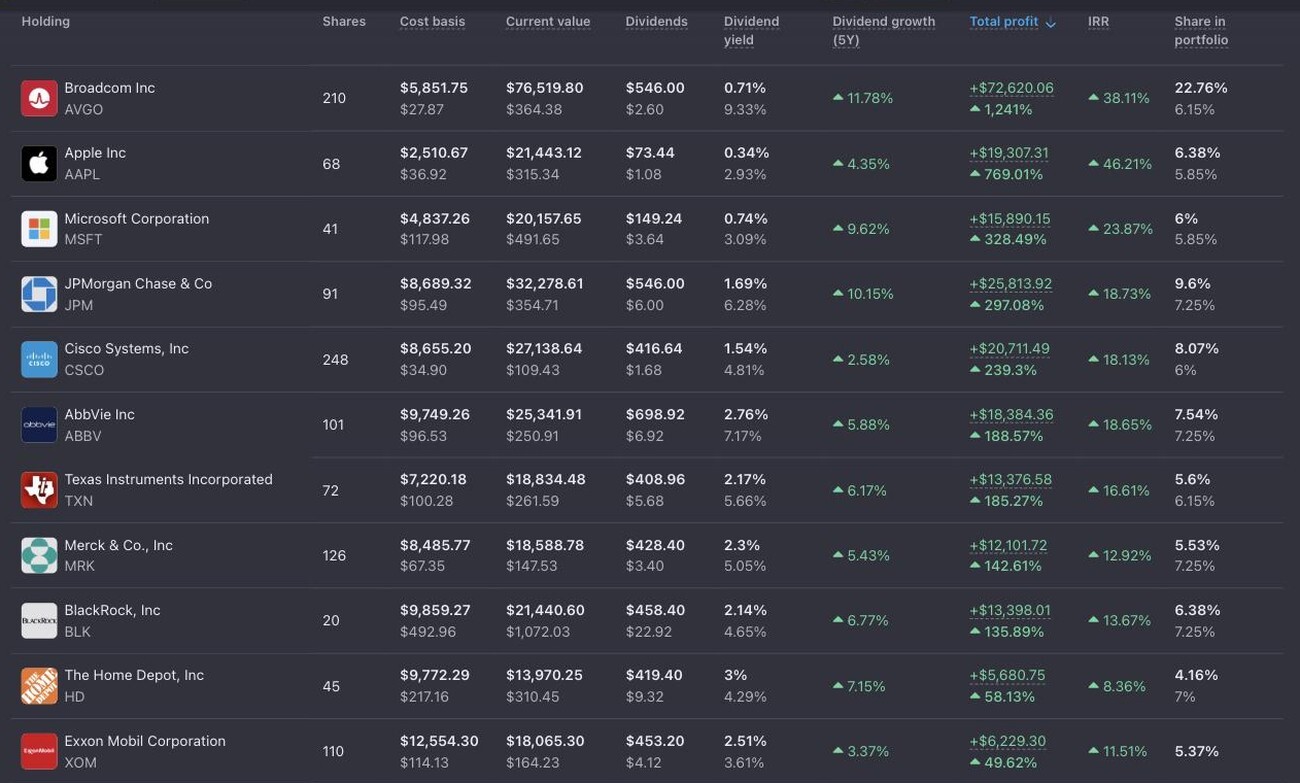Viewport: 1300px width, 783px height.
Task: Click Broadcom current value $76,519.80
Action: coord(544,88)
